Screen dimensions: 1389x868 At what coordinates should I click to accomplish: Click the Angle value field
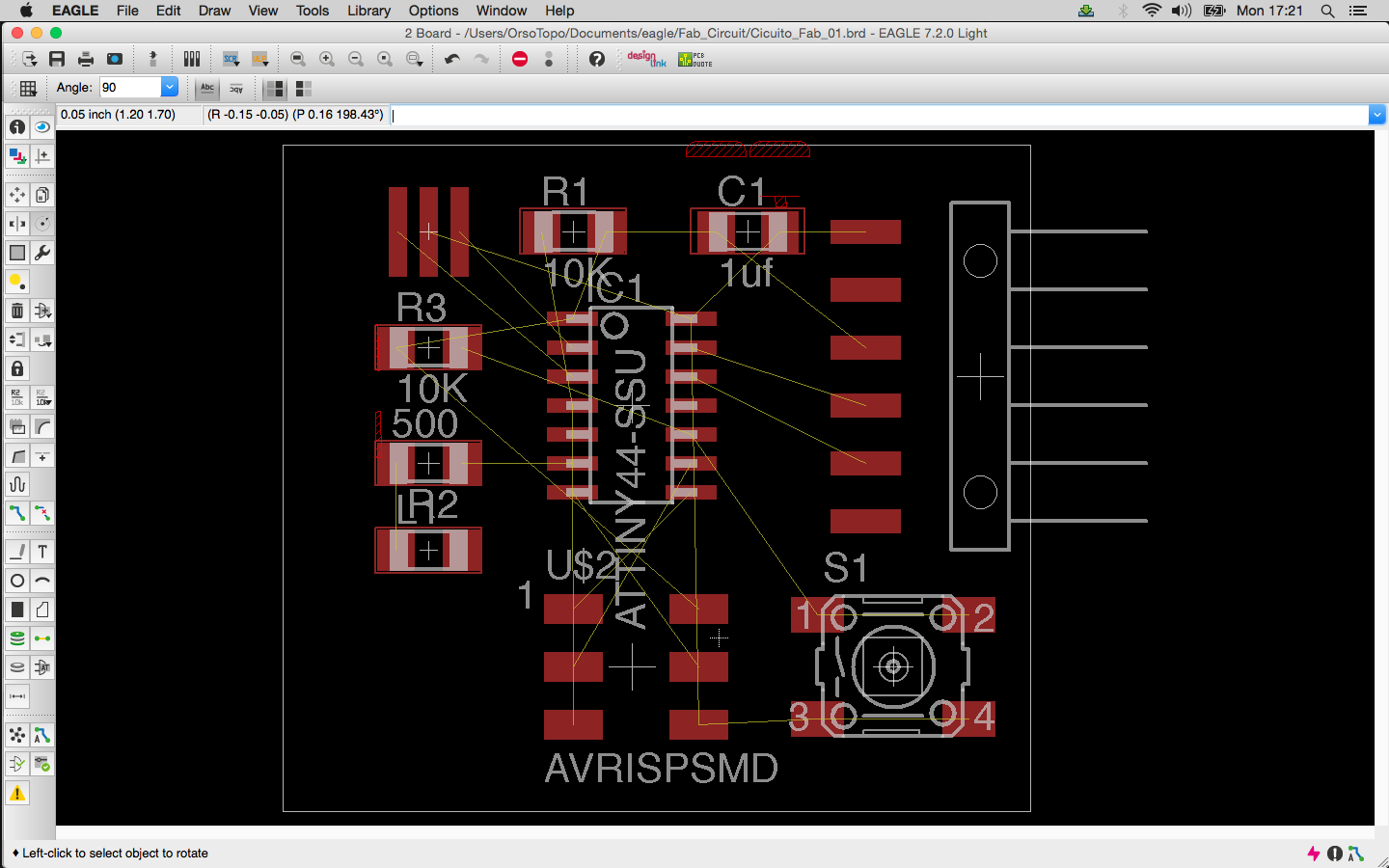(x=130, y=87)
